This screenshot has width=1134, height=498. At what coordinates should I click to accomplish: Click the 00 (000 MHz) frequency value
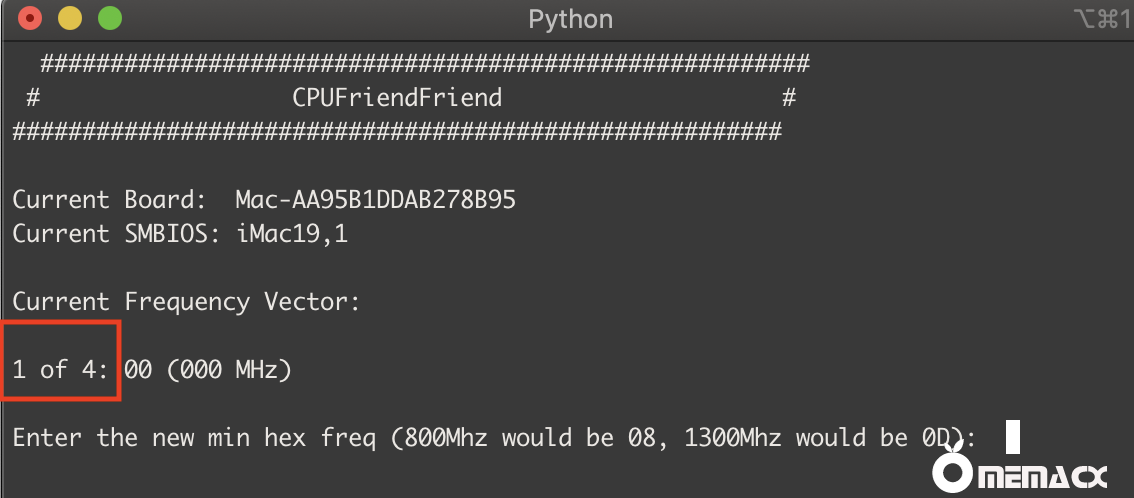(207, 370)
